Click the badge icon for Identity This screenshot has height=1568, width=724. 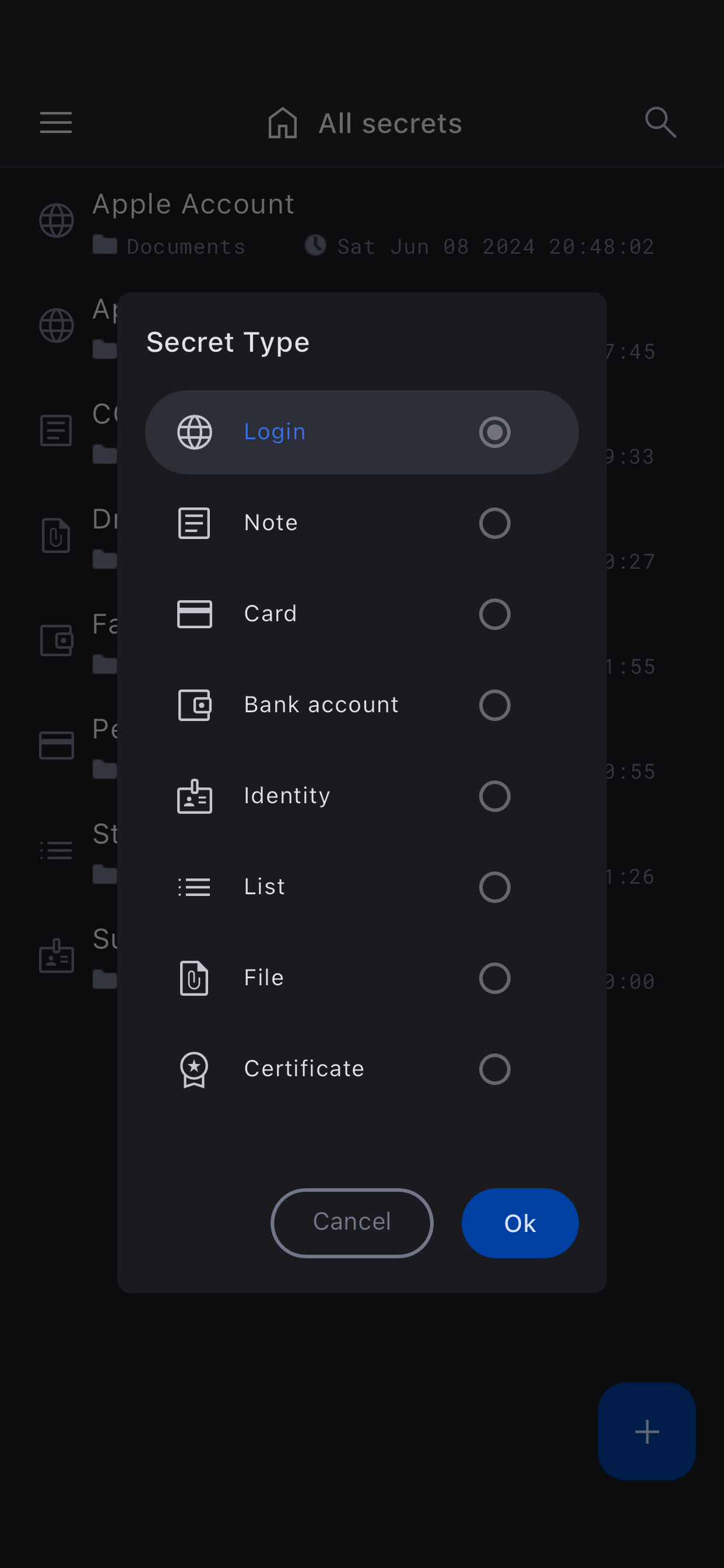[x=195, y=796]
